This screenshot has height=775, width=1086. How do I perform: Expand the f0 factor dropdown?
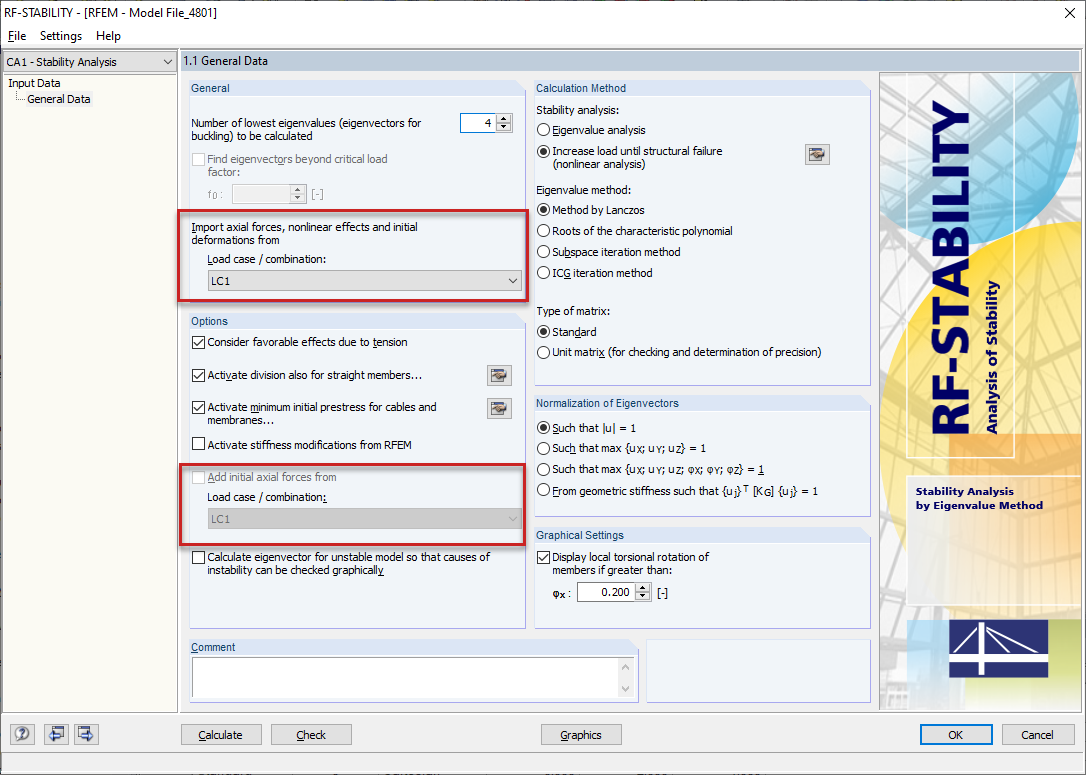[x=296, y=193]
